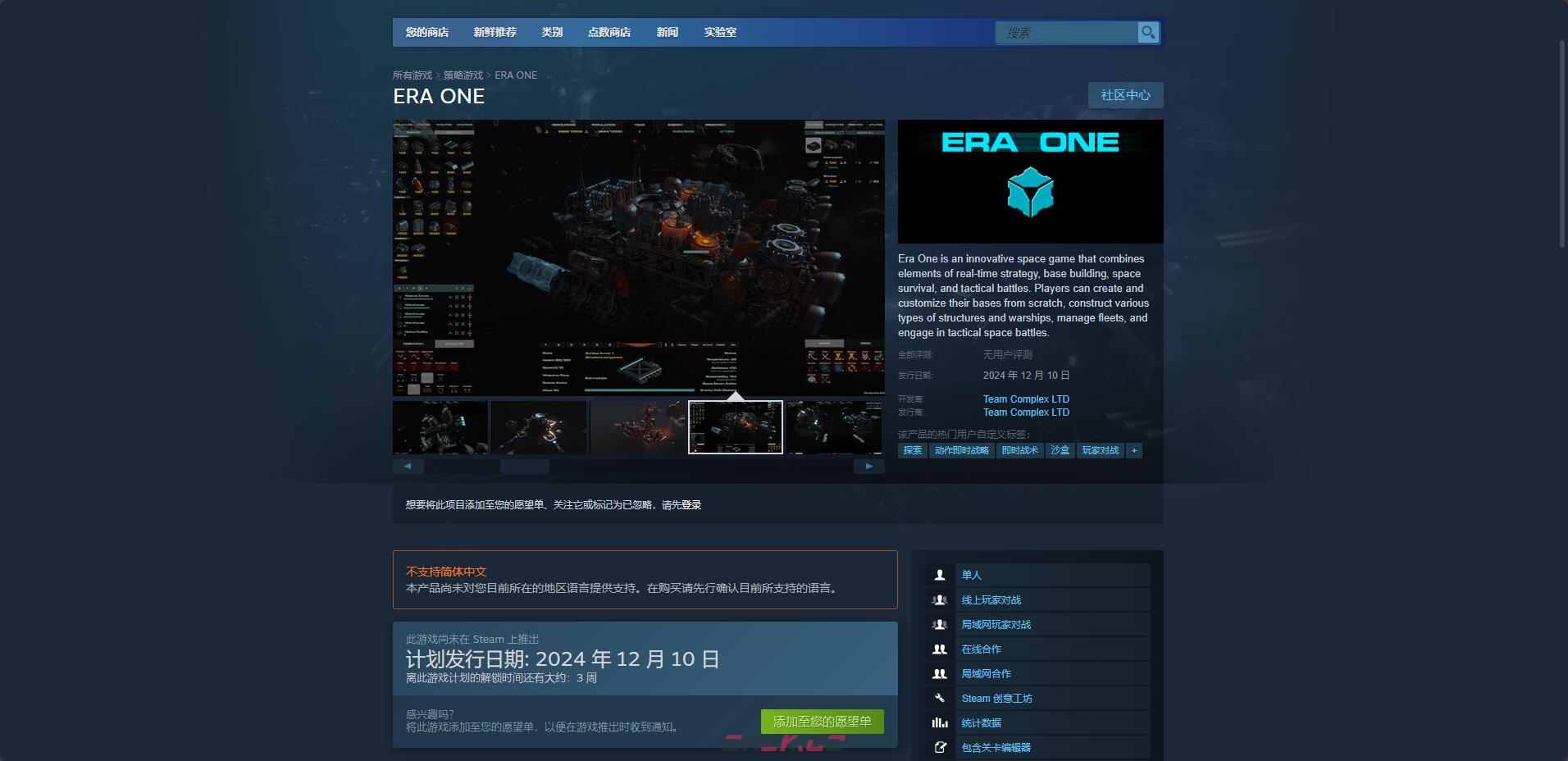Follow the 策略游戏 breadcrumb link

click(463, 75)
